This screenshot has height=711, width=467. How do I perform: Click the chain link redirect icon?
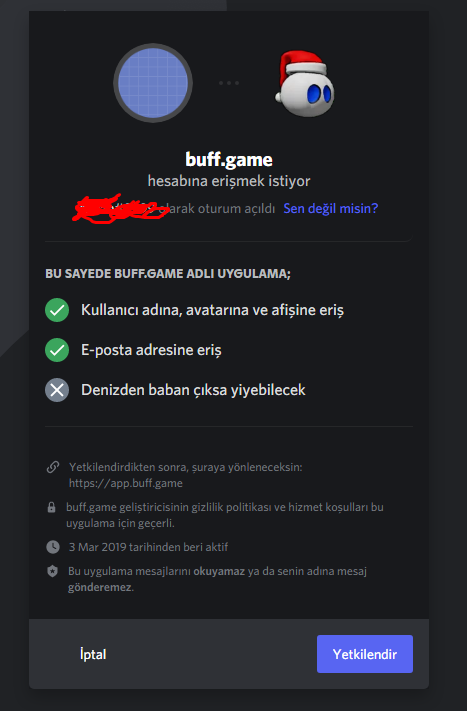[x=53, y=467]
